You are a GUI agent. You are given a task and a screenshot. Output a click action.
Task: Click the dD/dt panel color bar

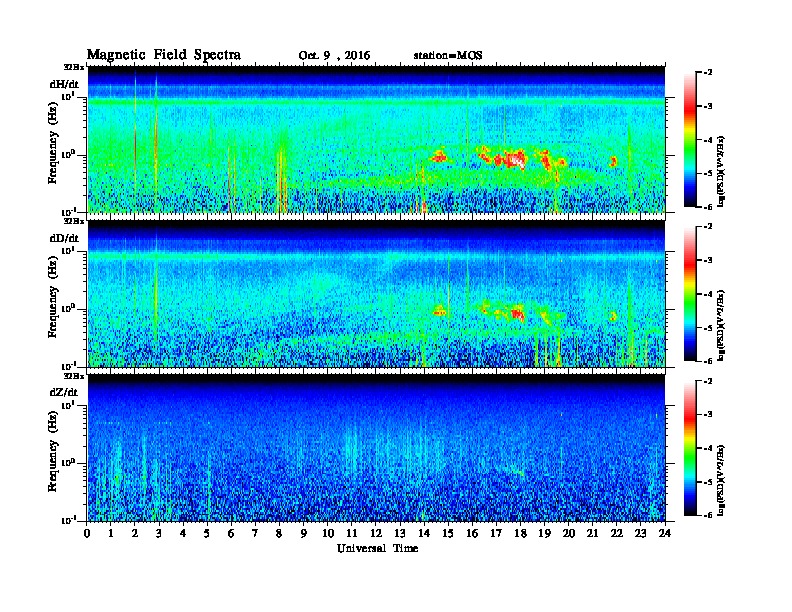(690, 293)
